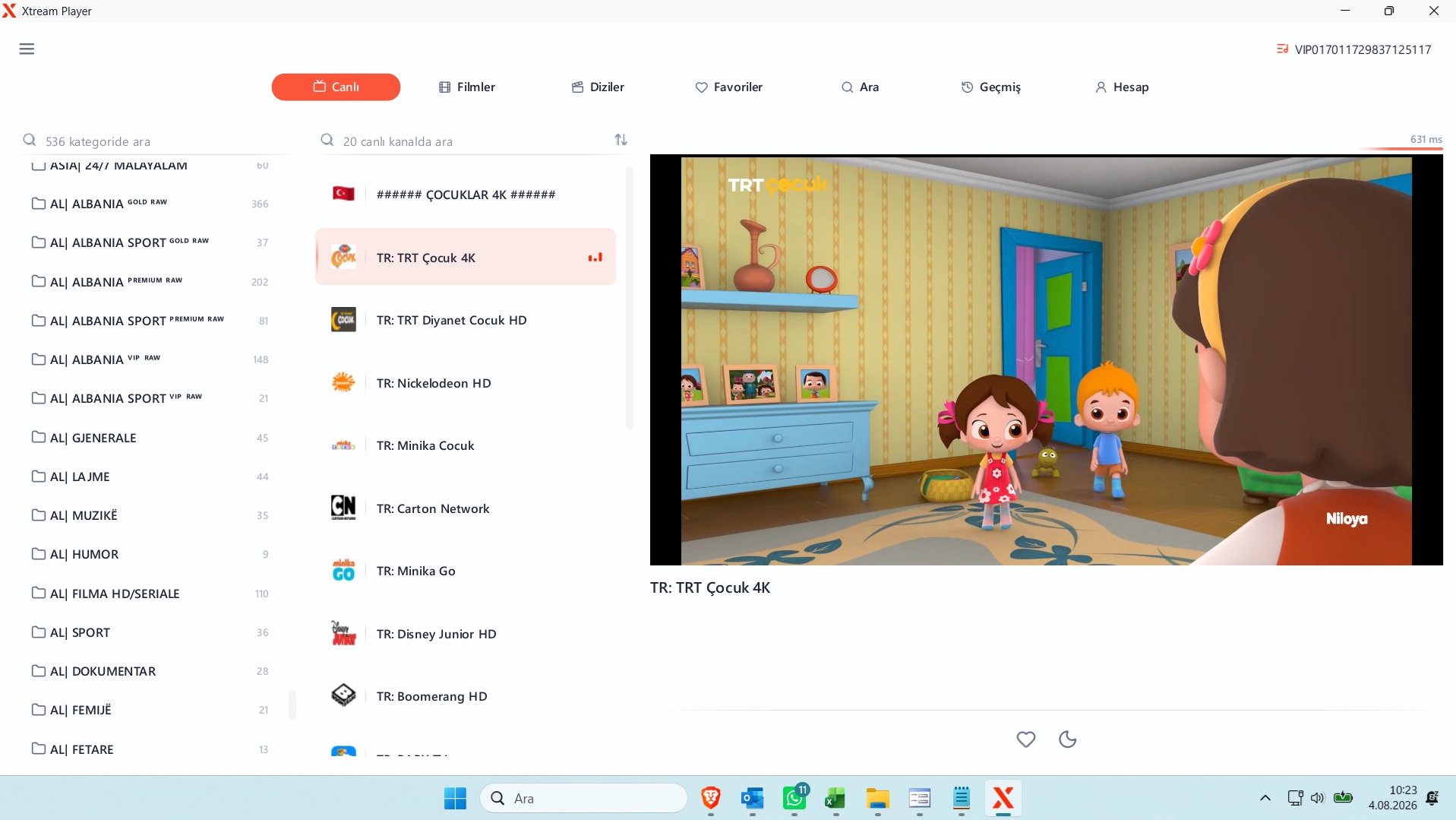The image size is (1456, 820).
Task: Open the Diziler tab
Action: tap(598, 87)
